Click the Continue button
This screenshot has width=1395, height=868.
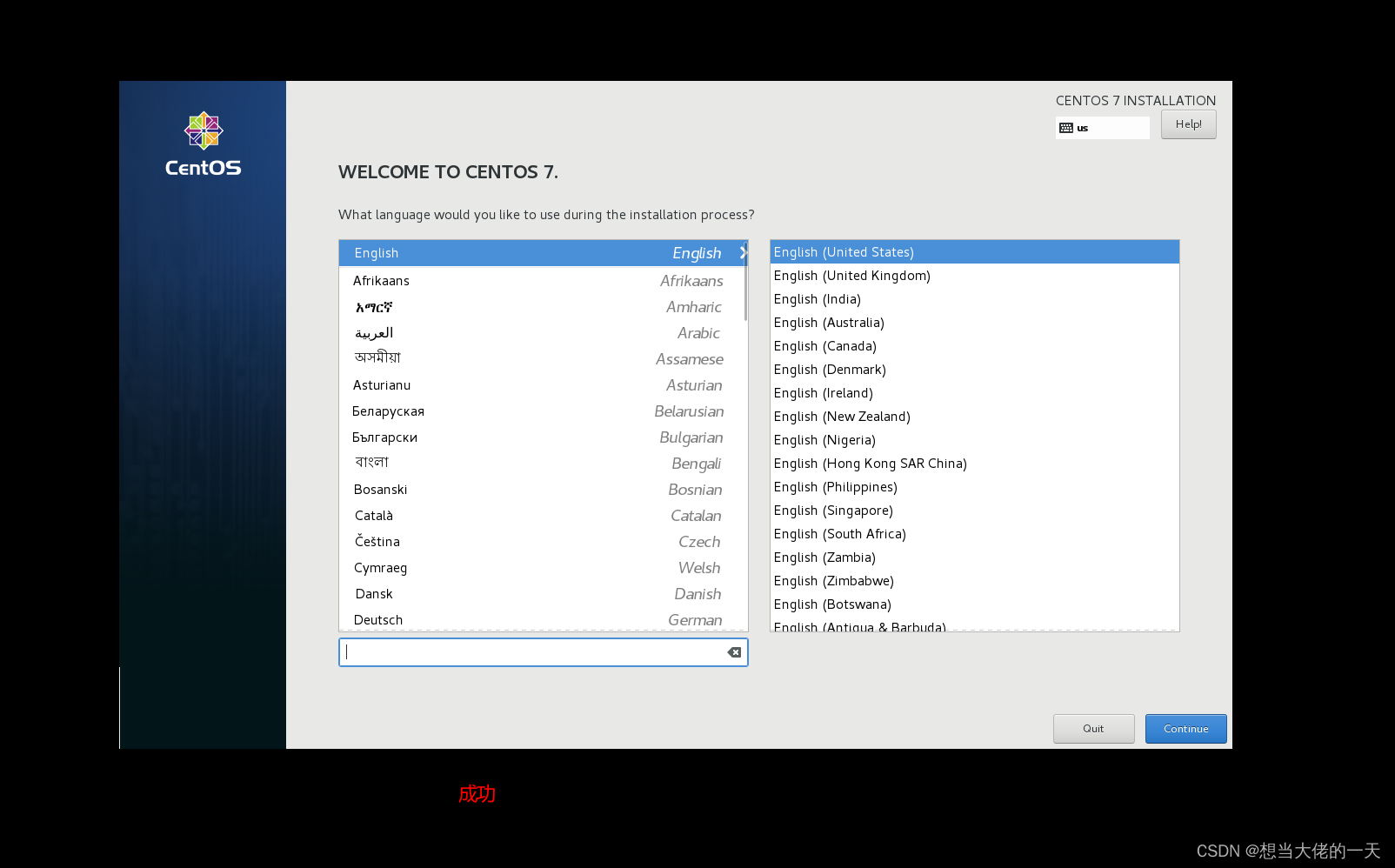click(1185, 729)
